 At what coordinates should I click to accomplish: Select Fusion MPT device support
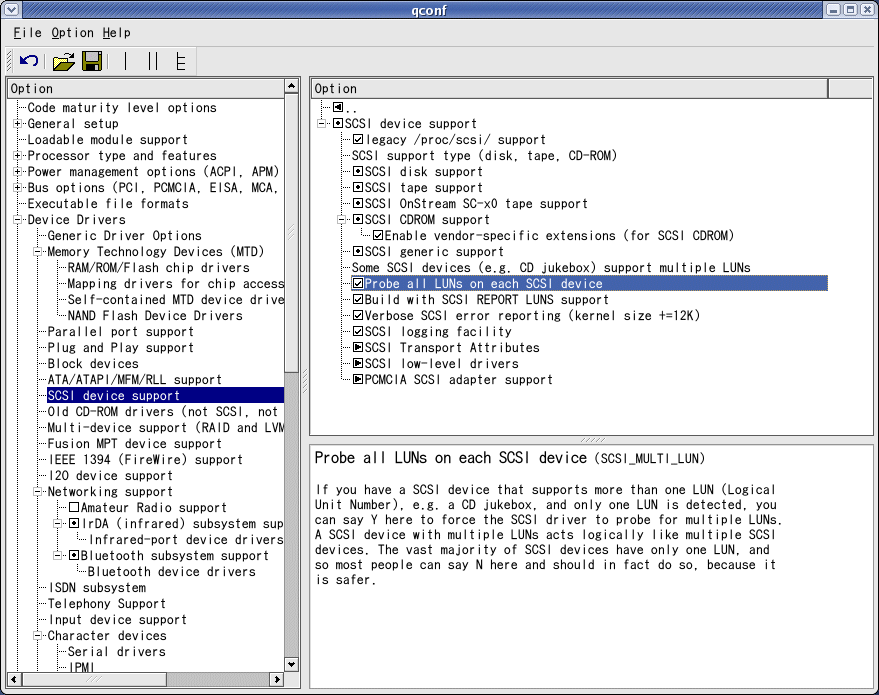[135, 444]
